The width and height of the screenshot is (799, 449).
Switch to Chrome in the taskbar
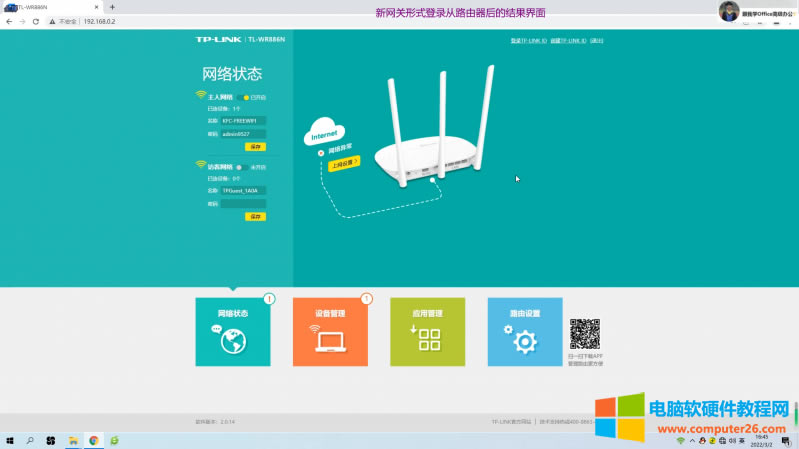94,440
